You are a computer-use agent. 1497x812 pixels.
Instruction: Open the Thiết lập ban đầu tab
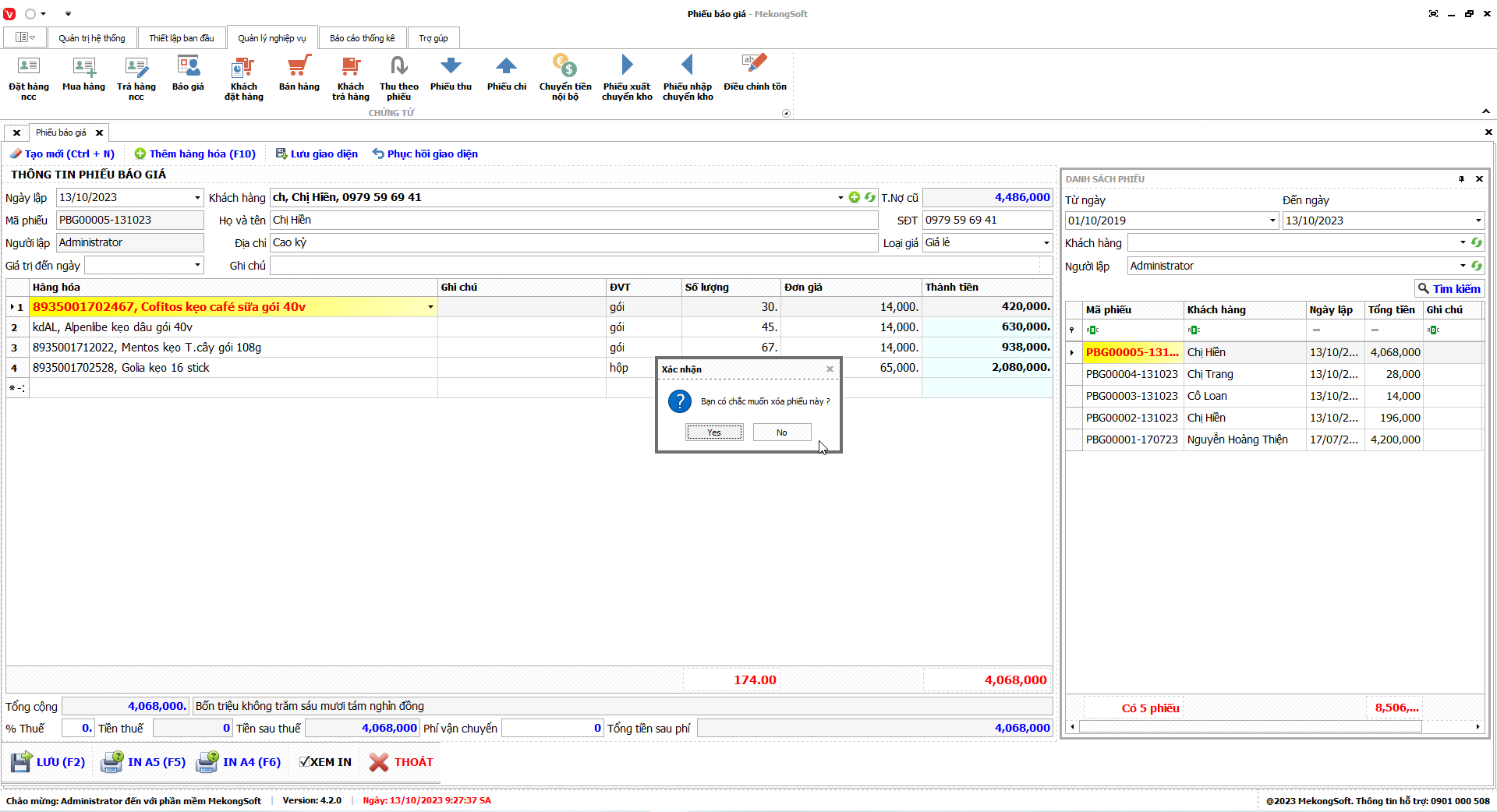(181, 38)
